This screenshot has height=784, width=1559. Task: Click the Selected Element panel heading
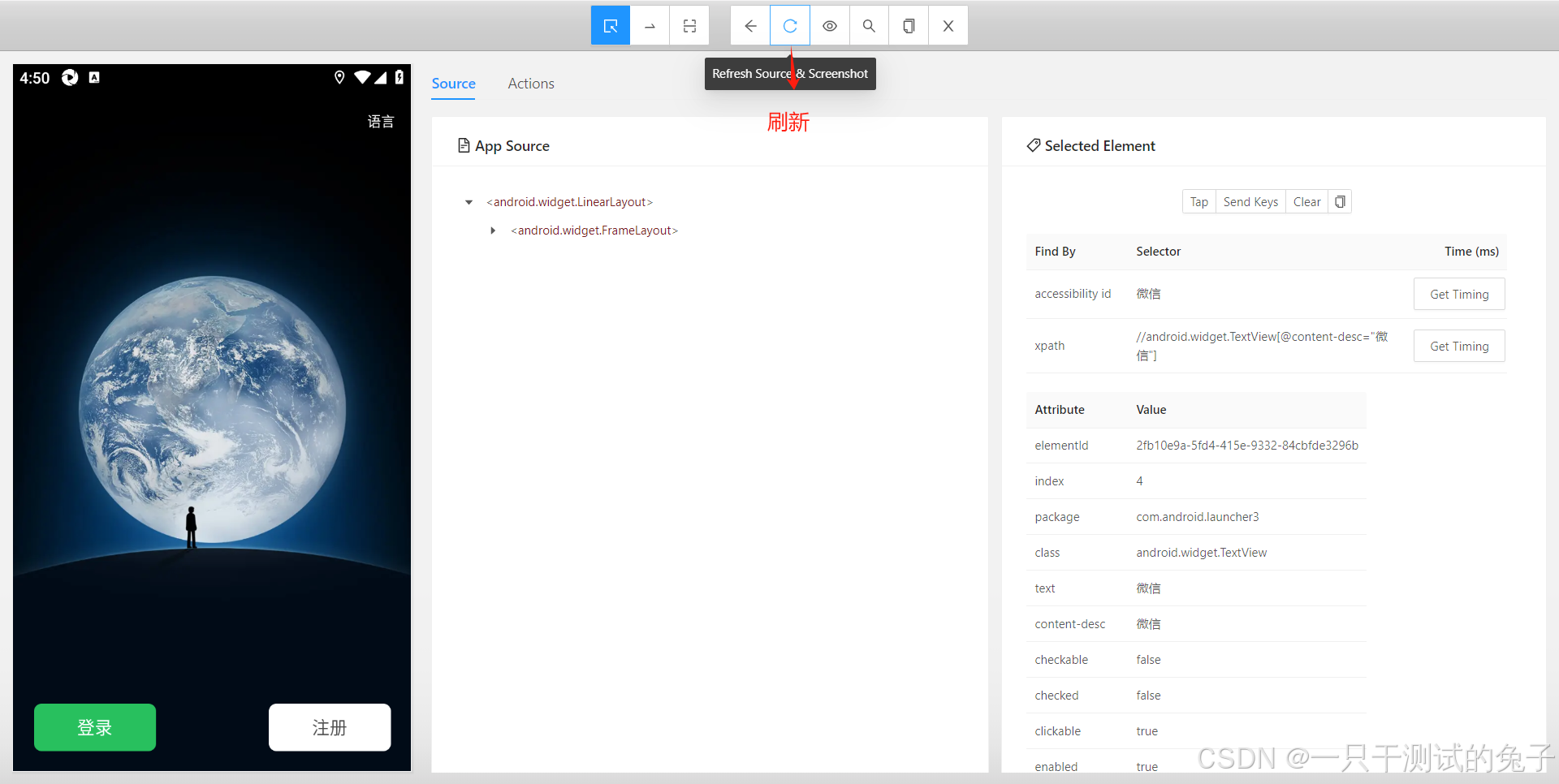pyautogui.click(x=1090, y=146)
